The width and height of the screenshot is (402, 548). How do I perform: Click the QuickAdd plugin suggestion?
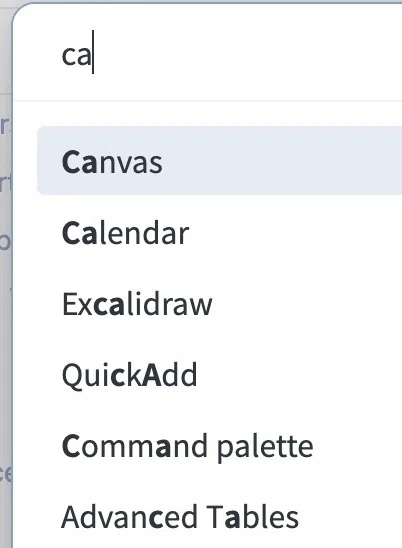tap(220, 375)
